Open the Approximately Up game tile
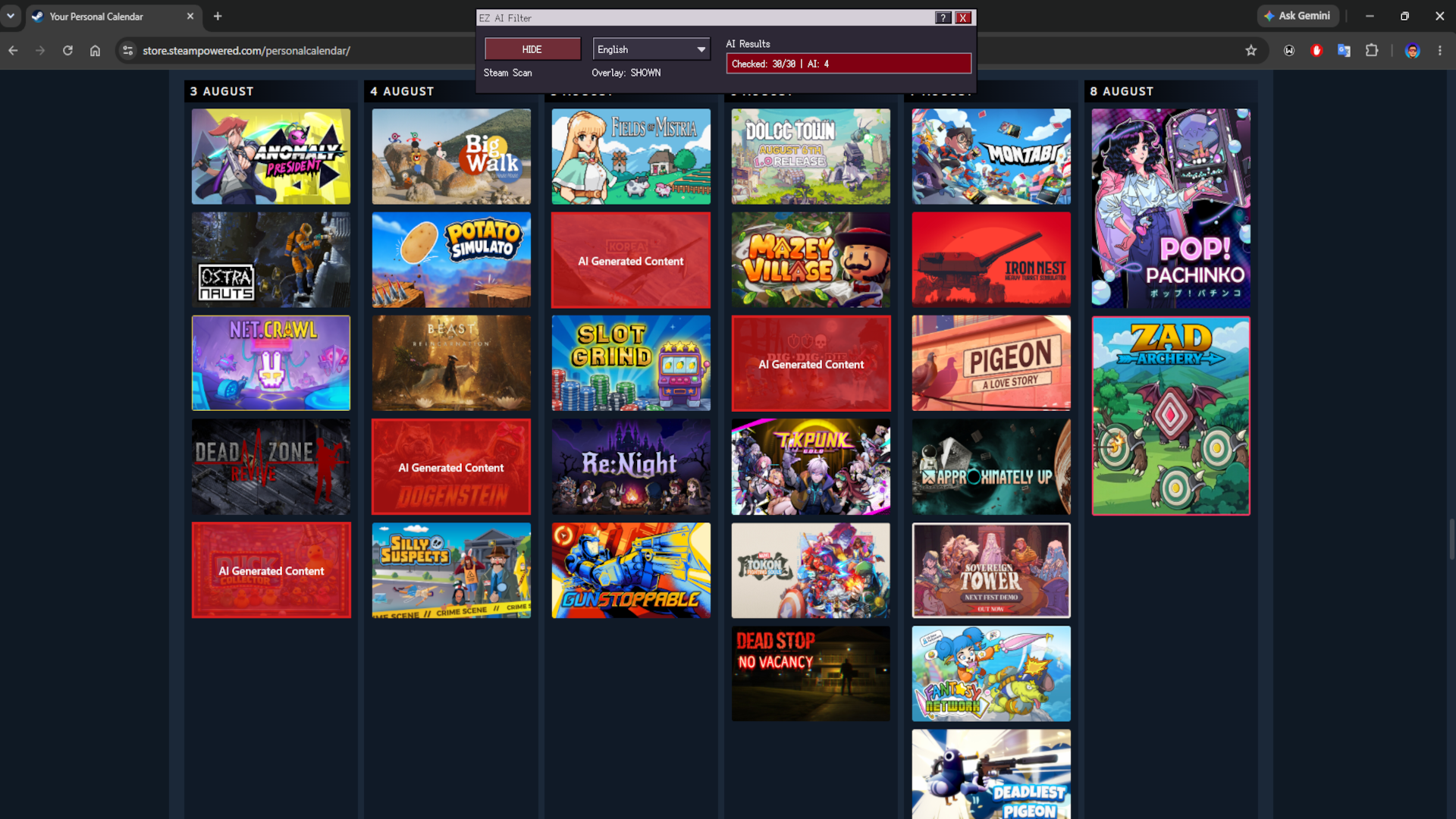 coord(991,466)
